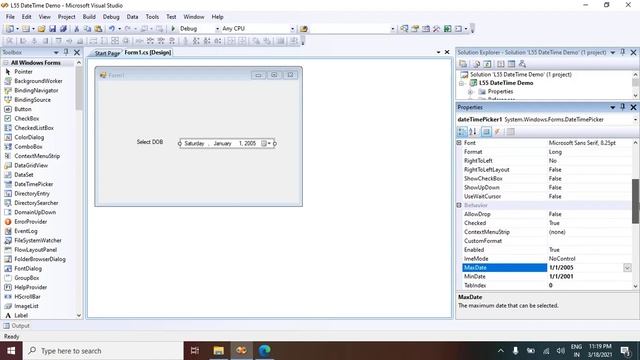Collapse the All Windows Forms toolbox group
The width and height of the screenshot is (640, 360).
(x=6, y=63)
